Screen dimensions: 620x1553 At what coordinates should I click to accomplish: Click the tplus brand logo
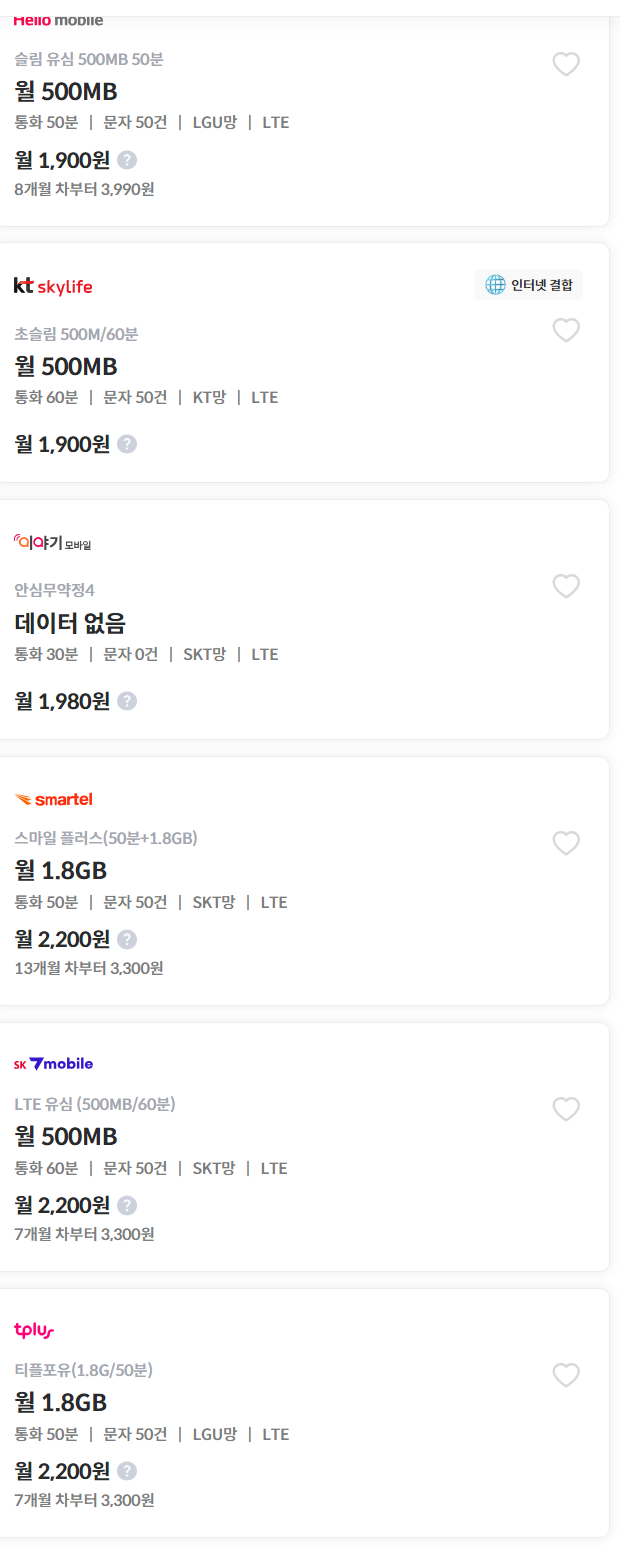point(34,1330)
